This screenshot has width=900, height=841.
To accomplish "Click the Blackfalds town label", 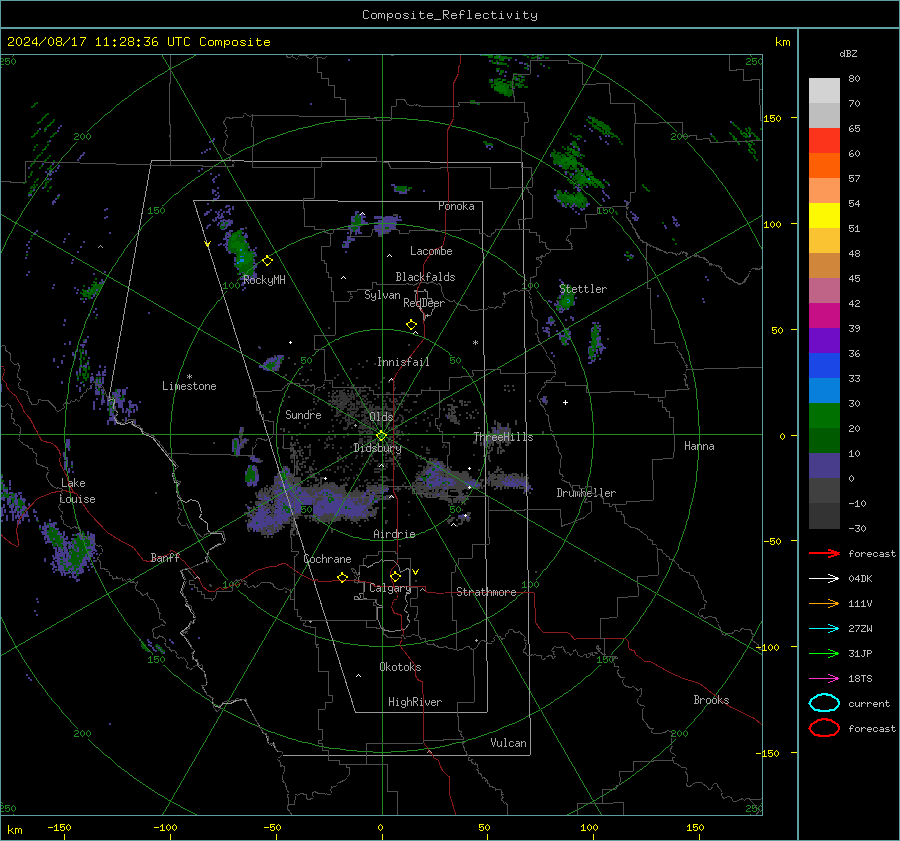I will pos(425,277).
